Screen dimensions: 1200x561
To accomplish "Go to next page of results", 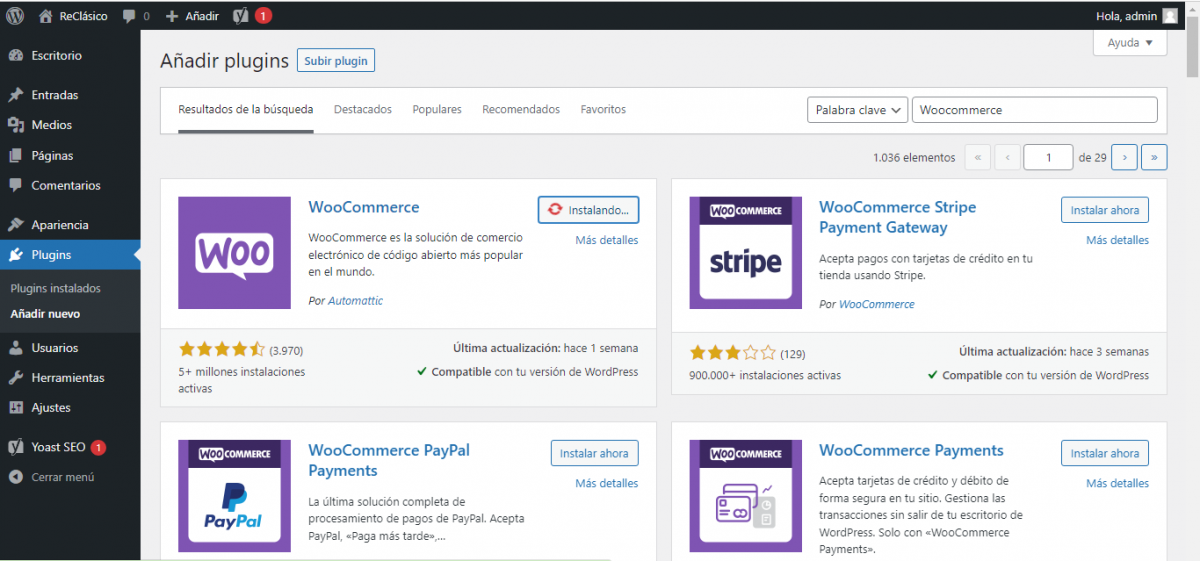I will click(1125, 157).
